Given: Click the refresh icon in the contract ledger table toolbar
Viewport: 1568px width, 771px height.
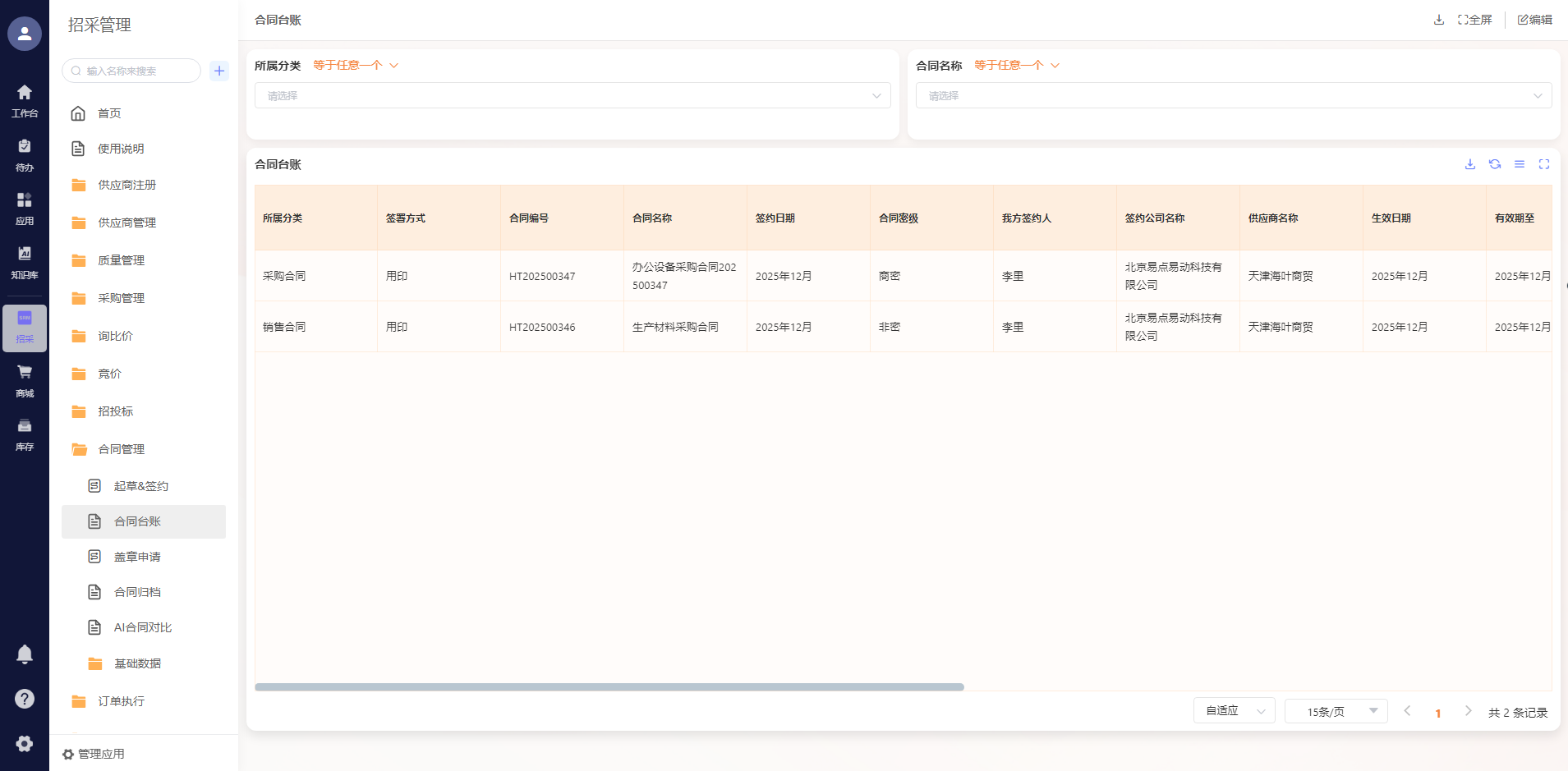Looking at the screenshot, I should tap(1495, 164).
